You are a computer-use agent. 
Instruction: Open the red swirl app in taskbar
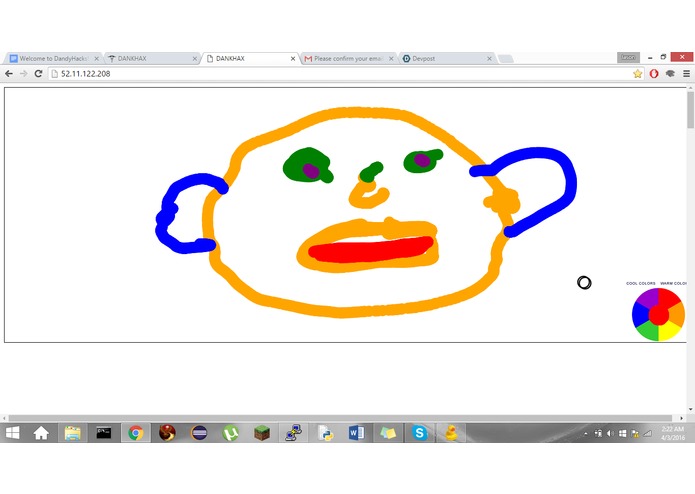pyautogui.click(x=167, y=433)
